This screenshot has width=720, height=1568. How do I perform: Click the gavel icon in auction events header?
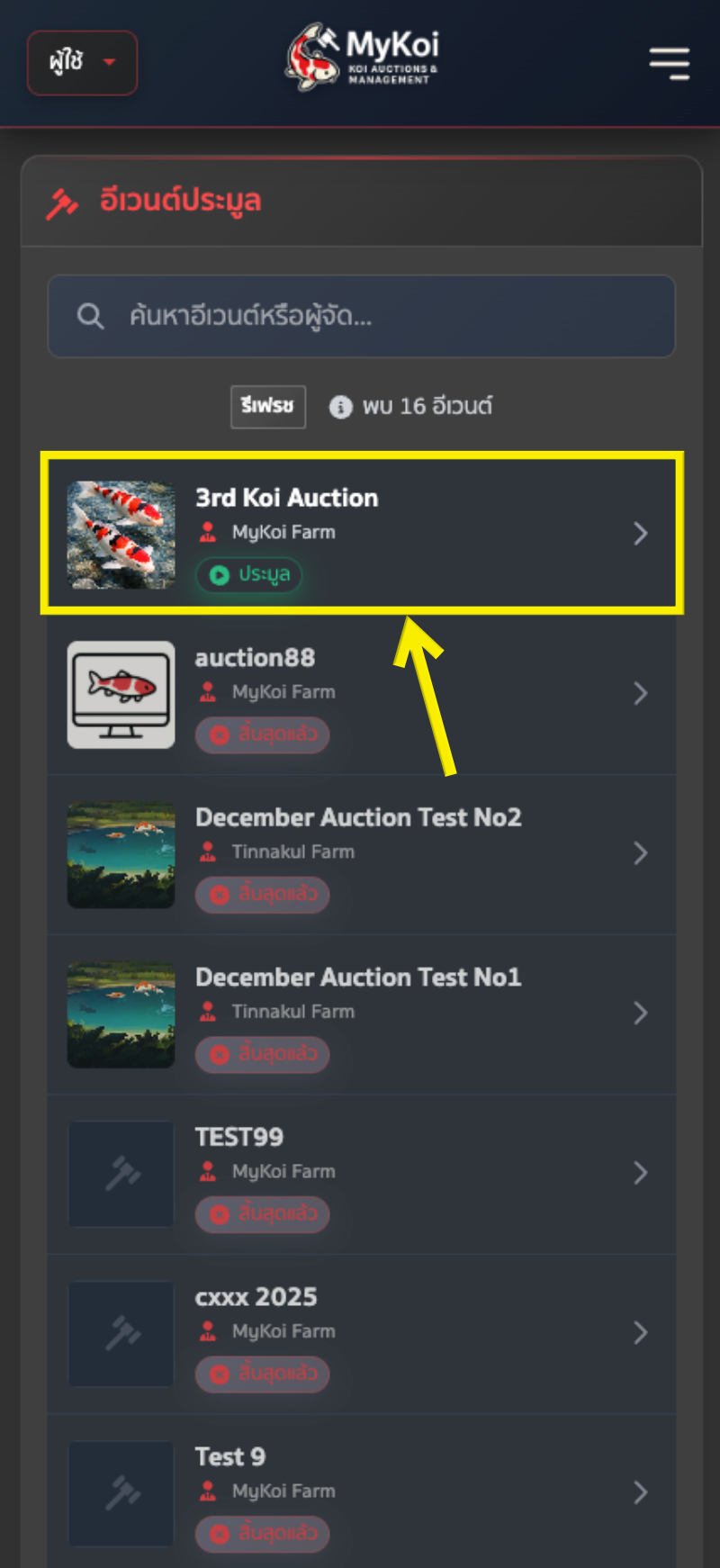click(x=62, y=203)
